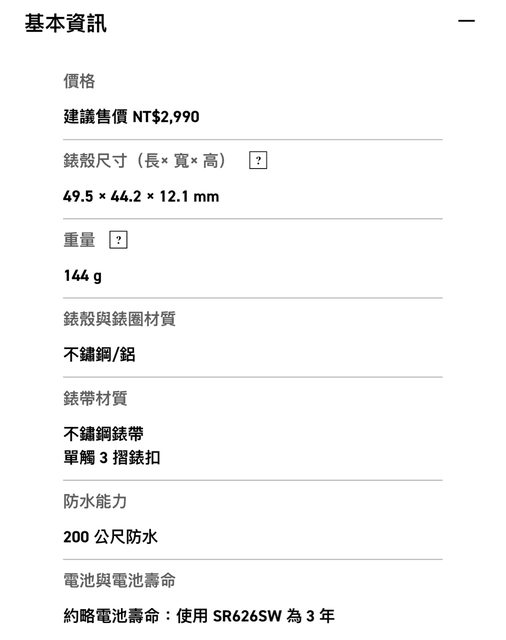Click the 基本資訊 section heading

coord(66,23)
